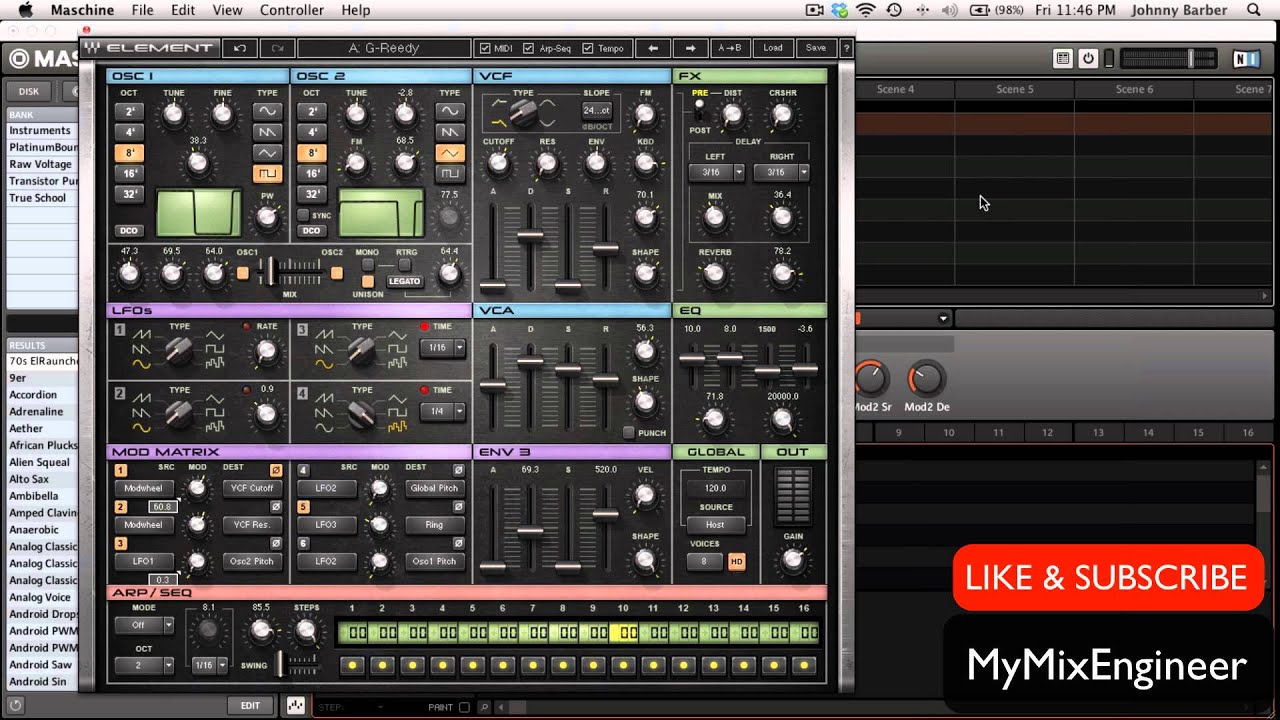Click the Maschine mixer view icon near EDIT
Viewport: 1280px width, 720px height.
(x=296, y=705)
